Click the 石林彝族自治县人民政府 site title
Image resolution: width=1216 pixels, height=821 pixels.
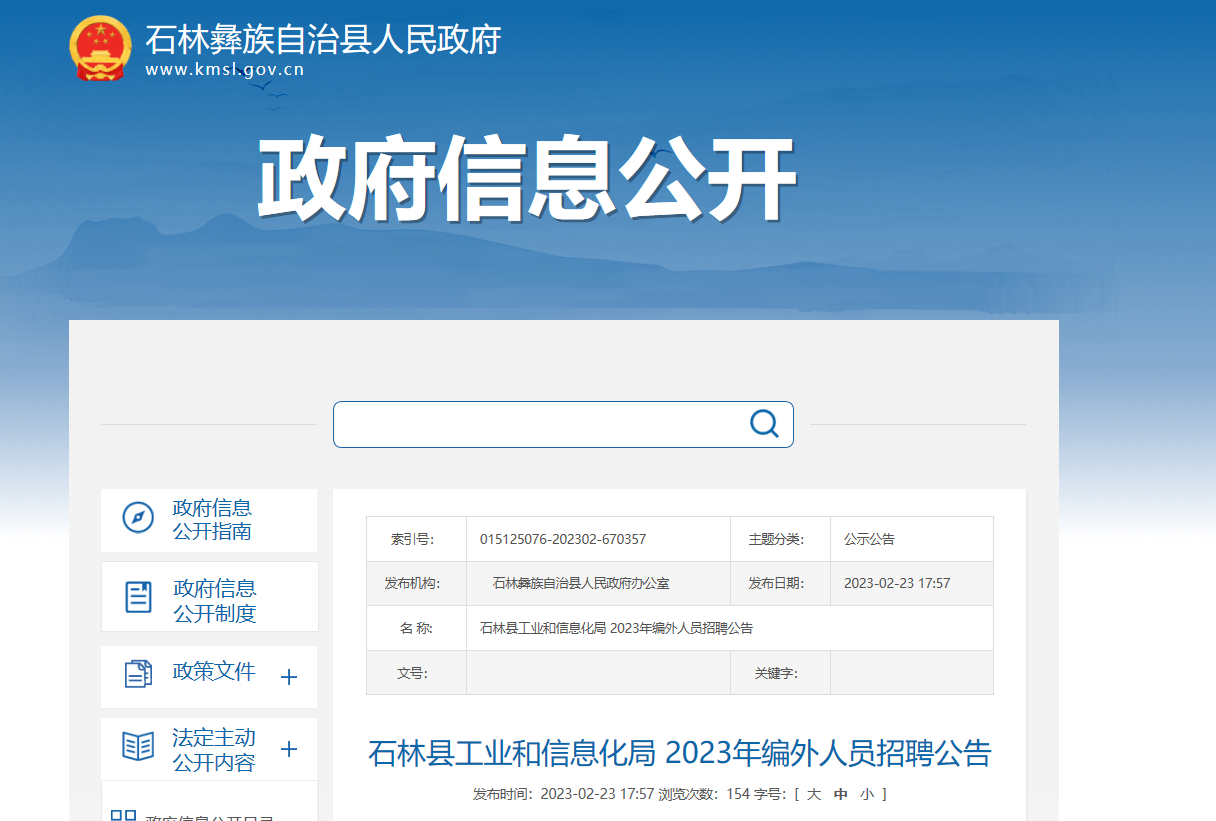tap(323, 39)
